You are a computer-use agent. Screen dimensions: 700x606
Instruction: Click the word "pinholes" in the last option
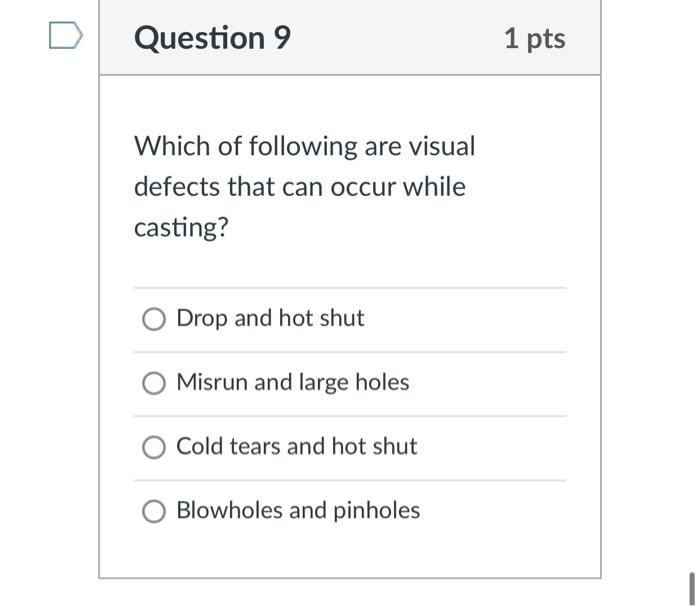click(x=376, y=511)
